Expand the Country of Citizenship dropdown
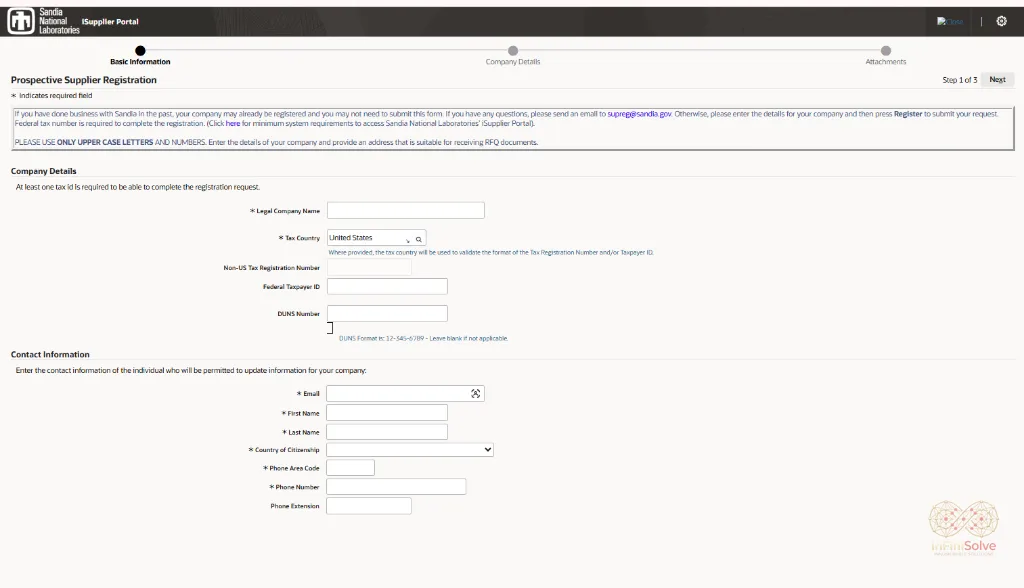The height and width of the screenshot is (588, 1024). point(409,449)
